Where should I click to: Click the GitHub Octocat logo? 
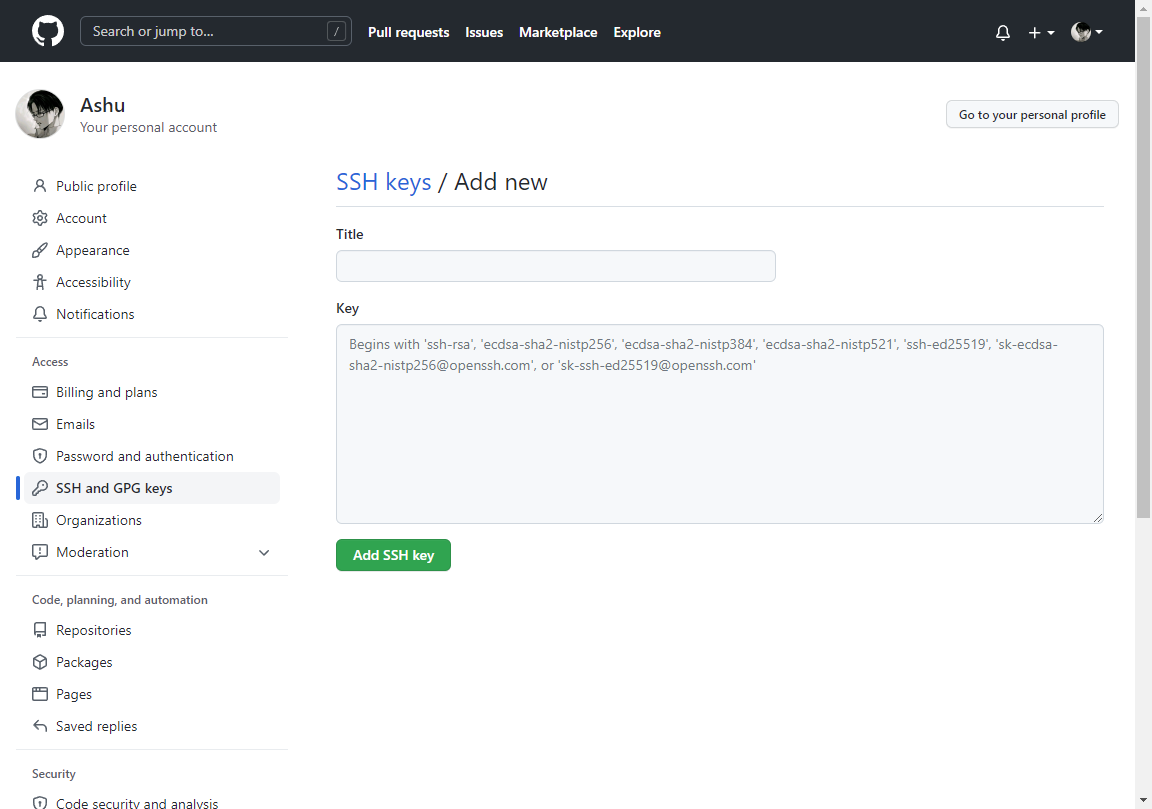click(x=47, y=31)
